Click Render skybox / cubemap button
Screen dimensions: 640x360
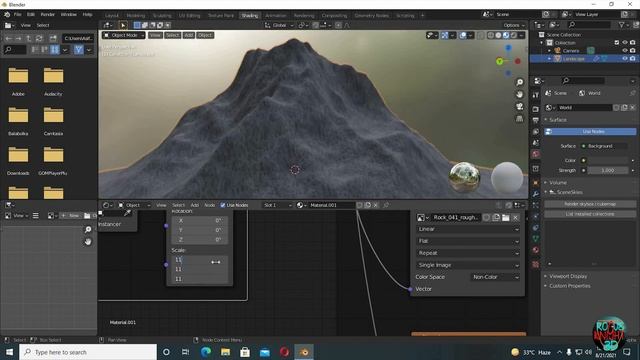(x=590, y=204)
